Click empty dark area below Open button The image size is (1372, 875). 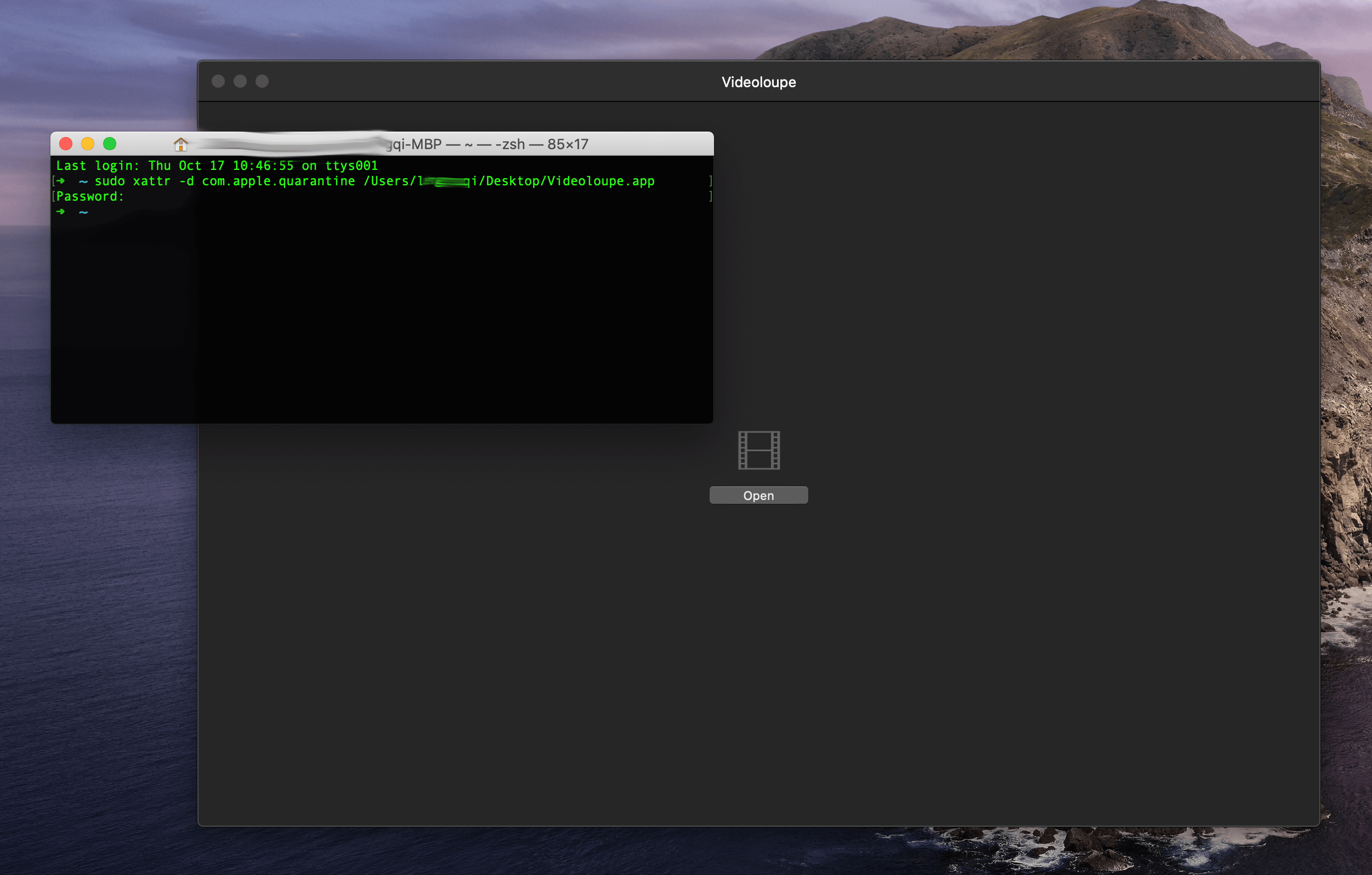tap(758, 655)
